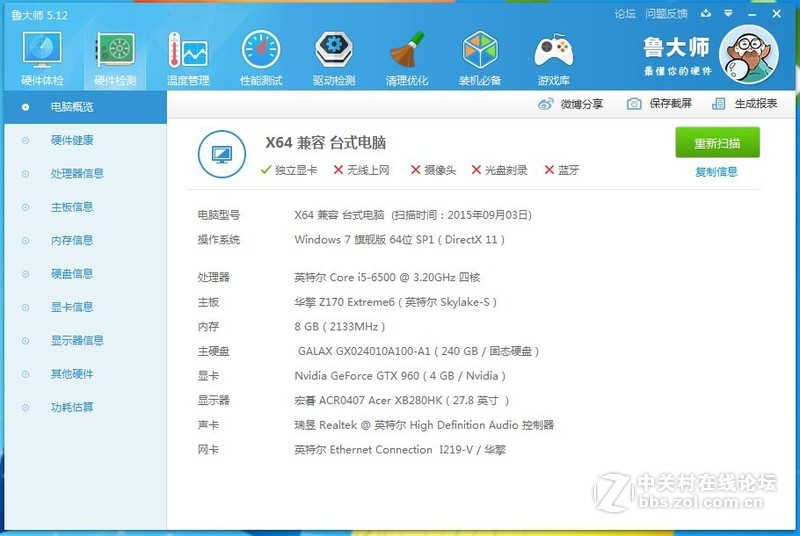The image size is (800, 536).
Task: Open 温度管理 temperature management
Action: pyautogui.click(x=188, y=58)
